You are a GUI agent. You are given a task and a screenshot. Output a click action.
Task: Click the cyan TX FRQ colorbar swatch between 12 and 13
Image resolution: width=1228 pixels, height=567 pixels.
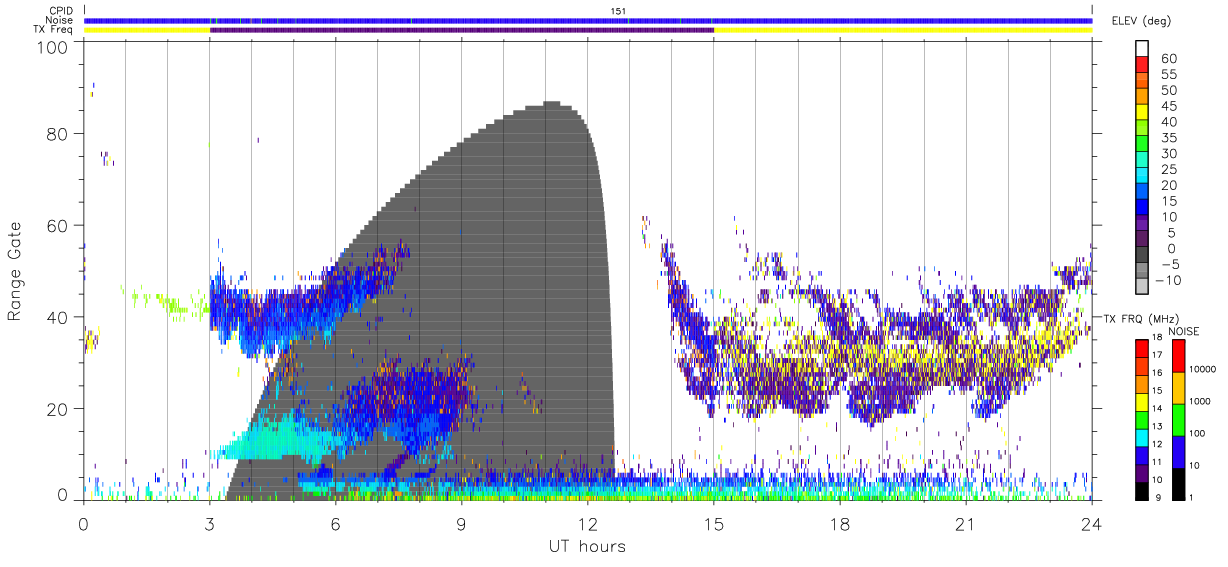(1143, 437)
